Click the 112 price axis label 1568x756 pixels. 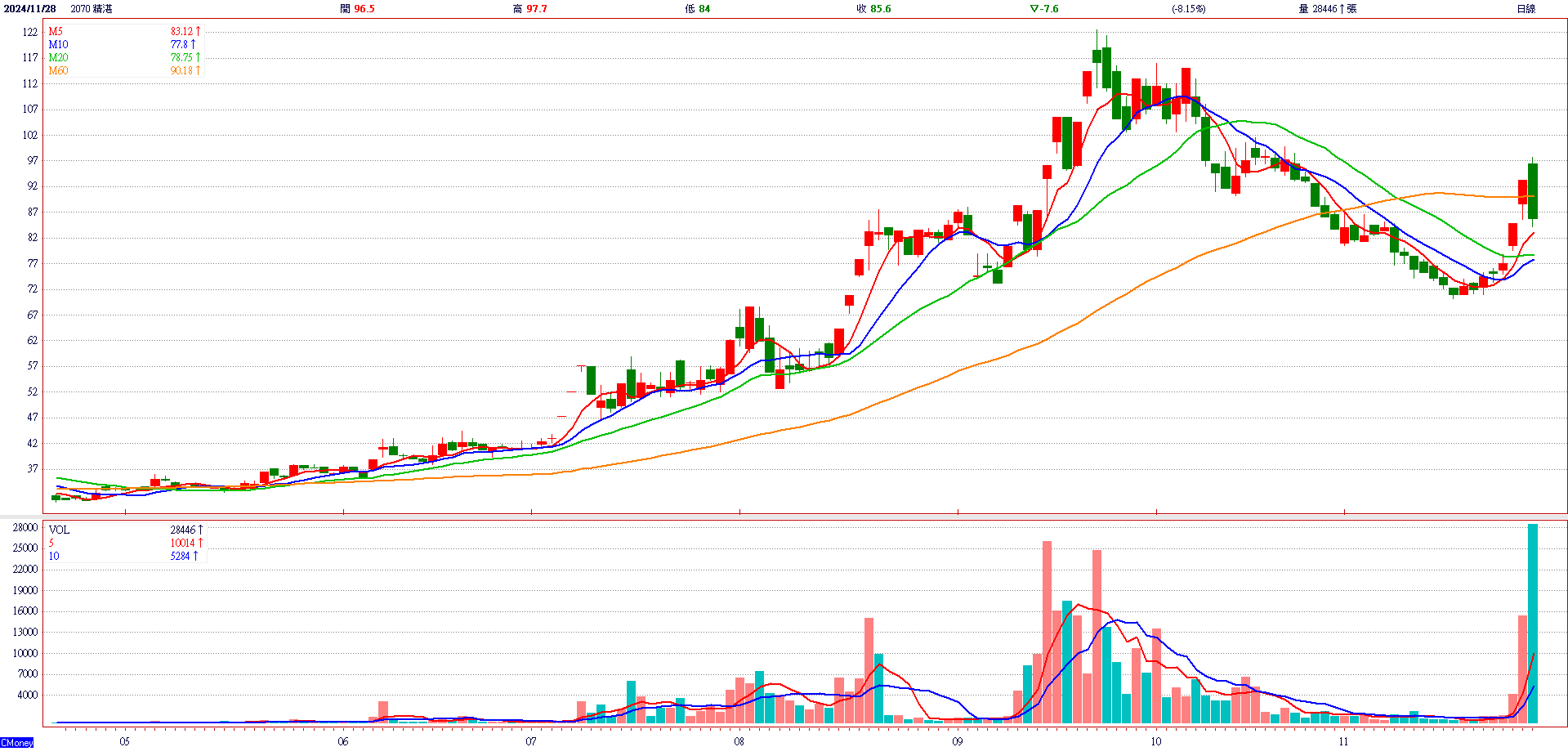tap(30, 83)
